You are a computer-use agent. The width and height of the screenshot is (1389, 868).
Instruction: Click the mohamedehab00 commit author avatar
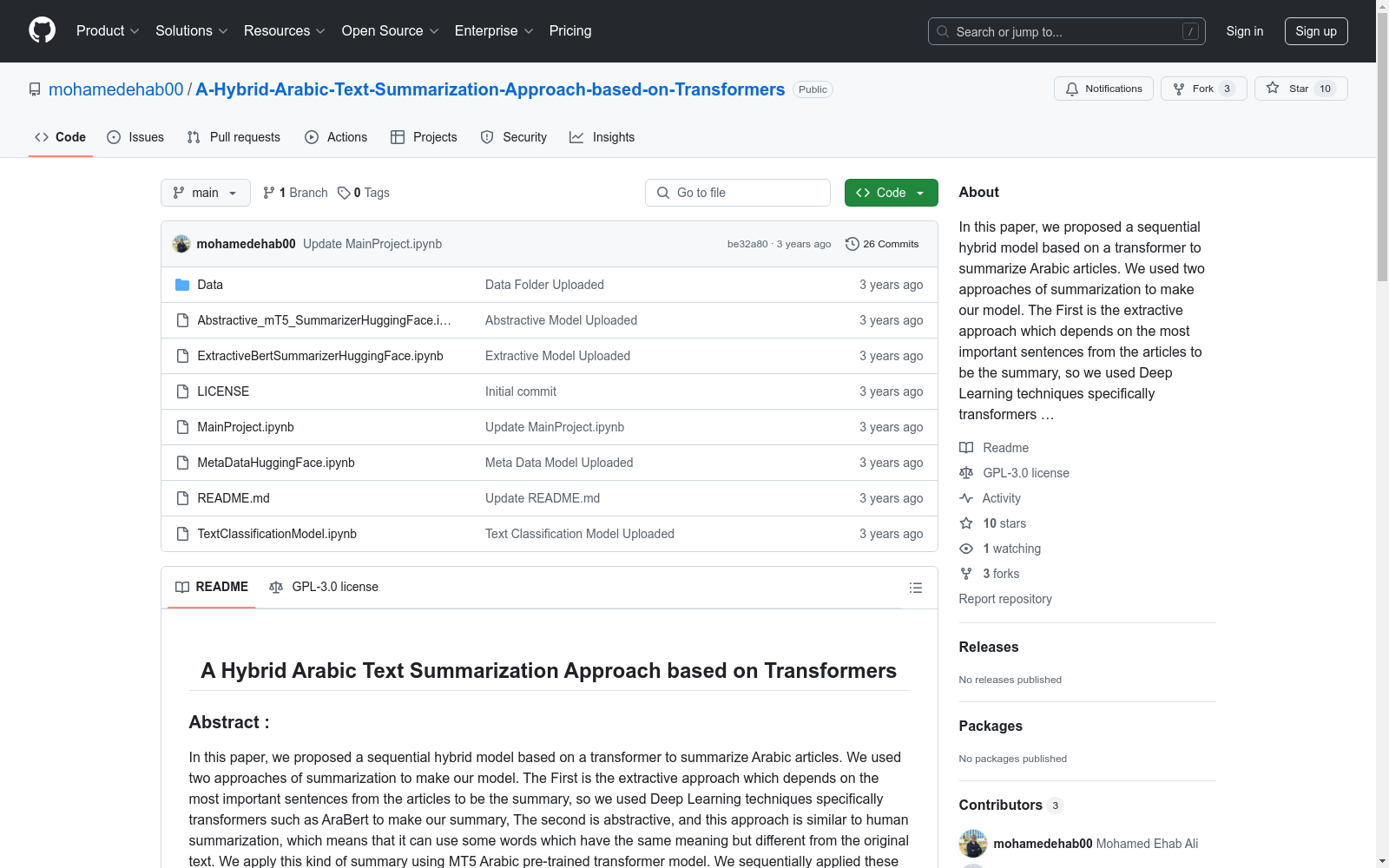point(181,244)
